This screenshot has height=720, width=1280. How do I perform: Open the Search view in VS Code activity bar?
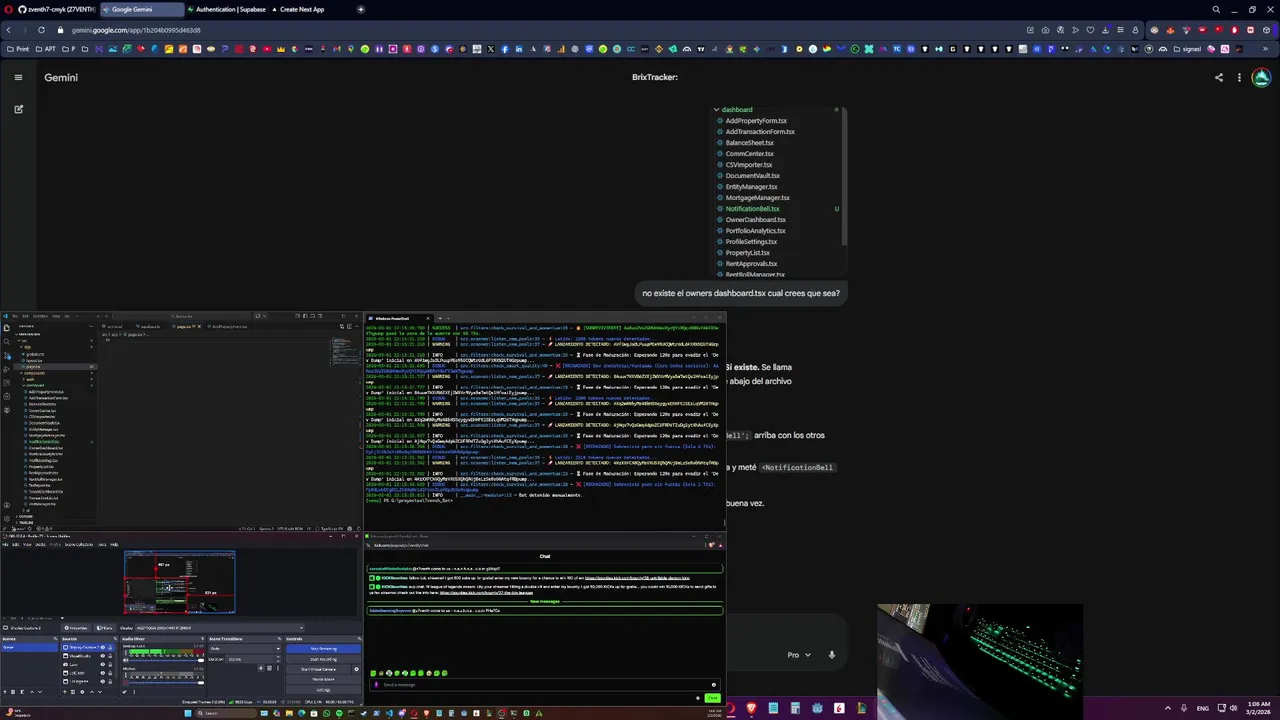(6, 341)
